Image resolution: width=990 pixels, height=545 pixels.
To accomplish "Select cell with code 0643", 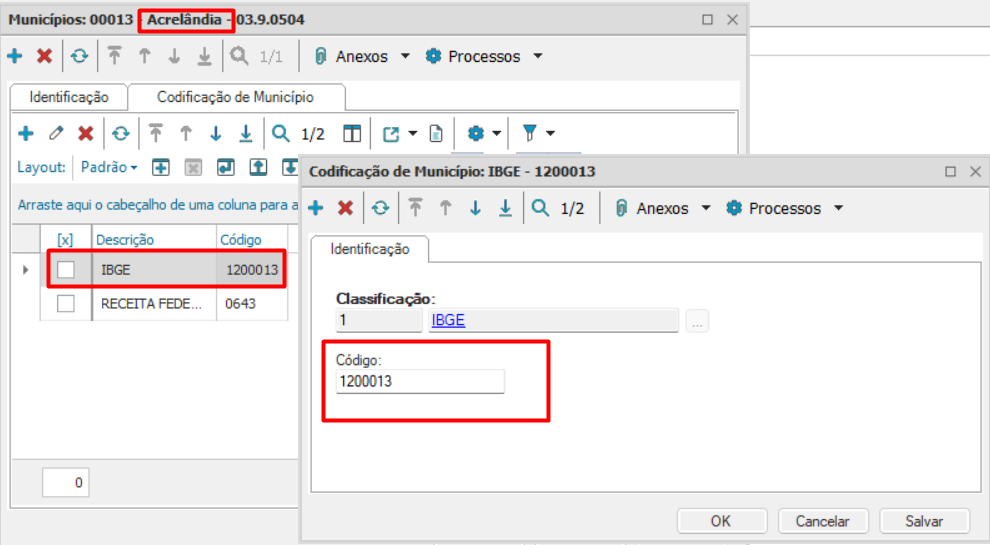I will point(252,304).
